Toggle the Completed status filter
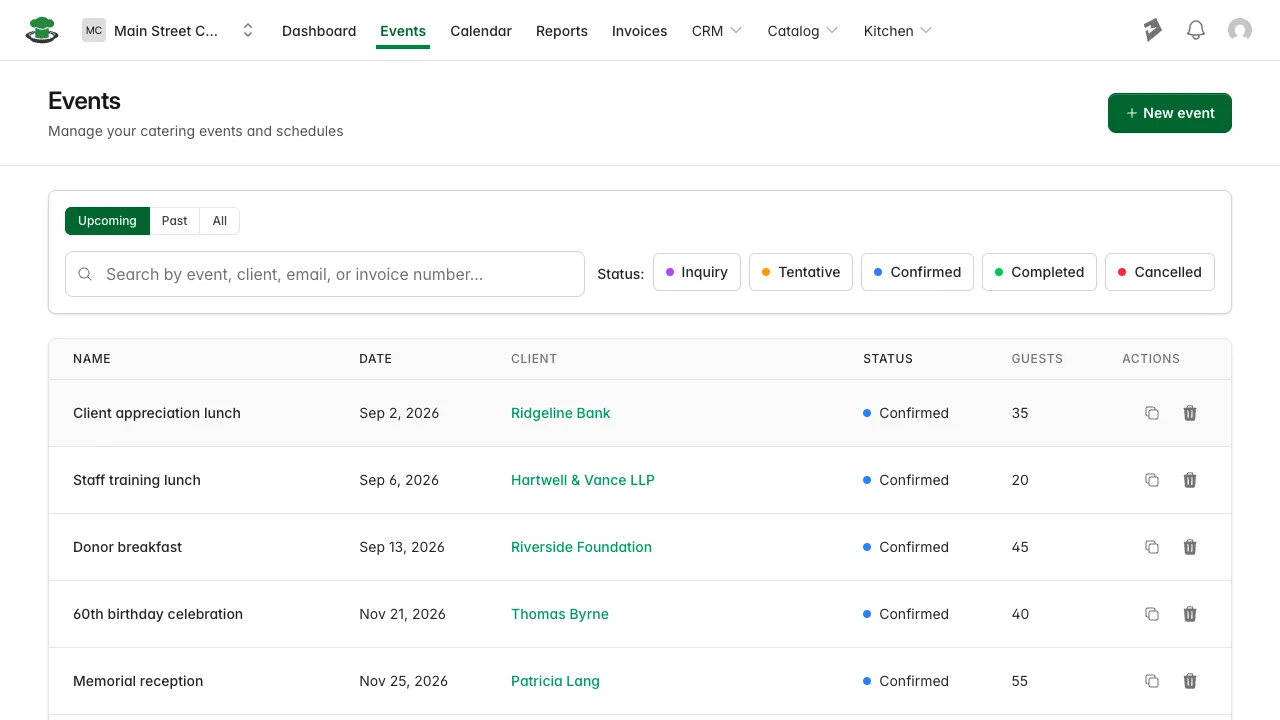The width and height of the screenshot is (1280, 720). click(1039, 272)
